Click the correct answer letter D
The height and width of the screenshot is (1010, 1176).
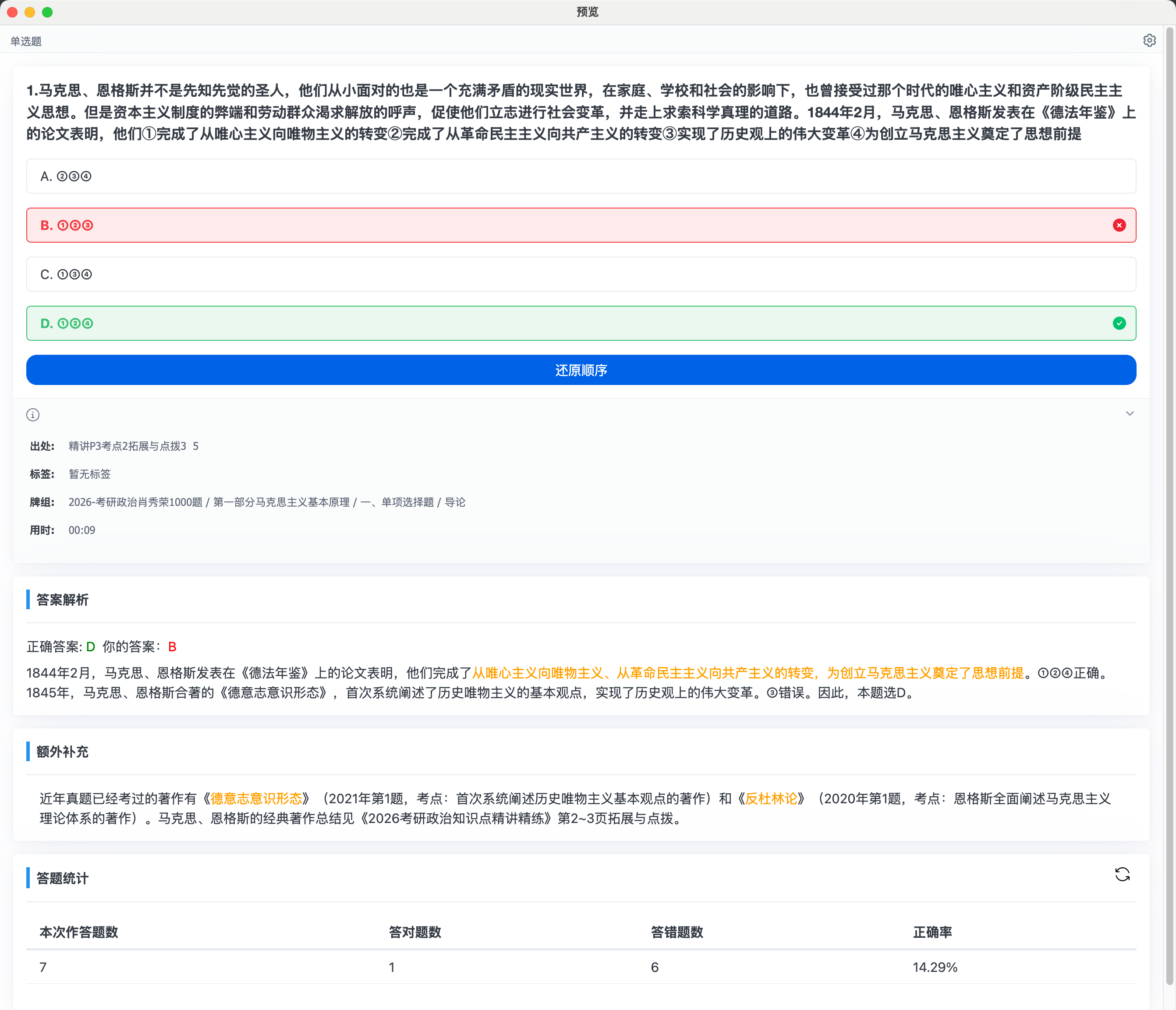90,647
